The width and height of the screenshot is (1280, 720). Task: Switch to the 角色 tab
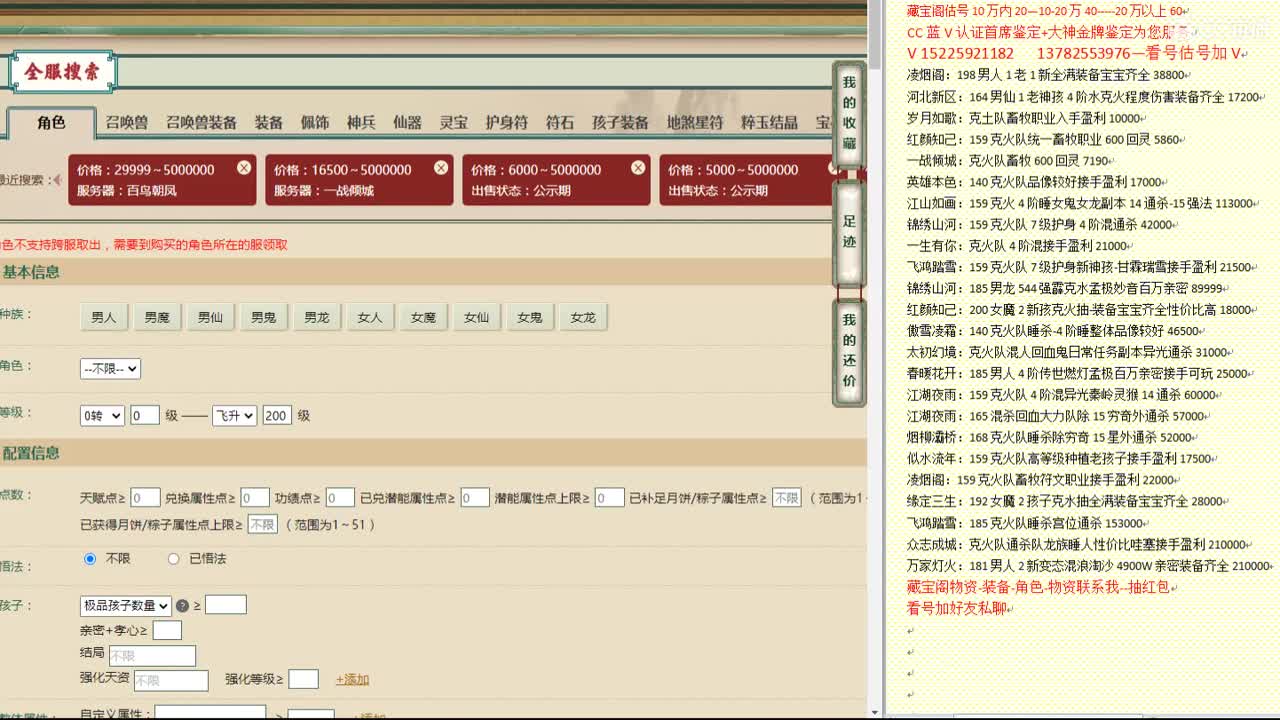(x=51, y=122)
